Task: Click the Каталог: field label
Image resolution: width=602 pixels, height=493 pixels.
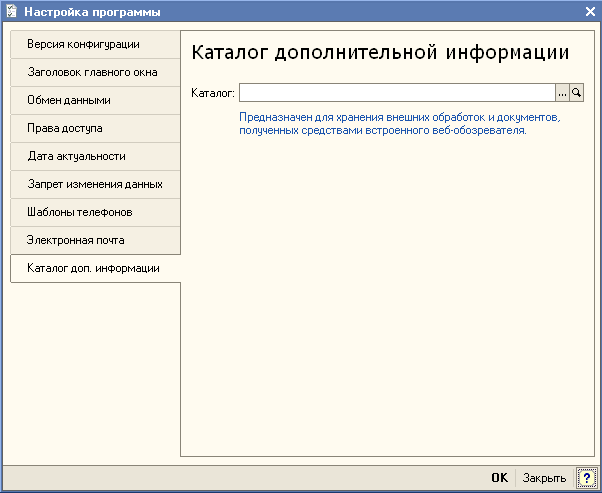Action: [213, 93]
